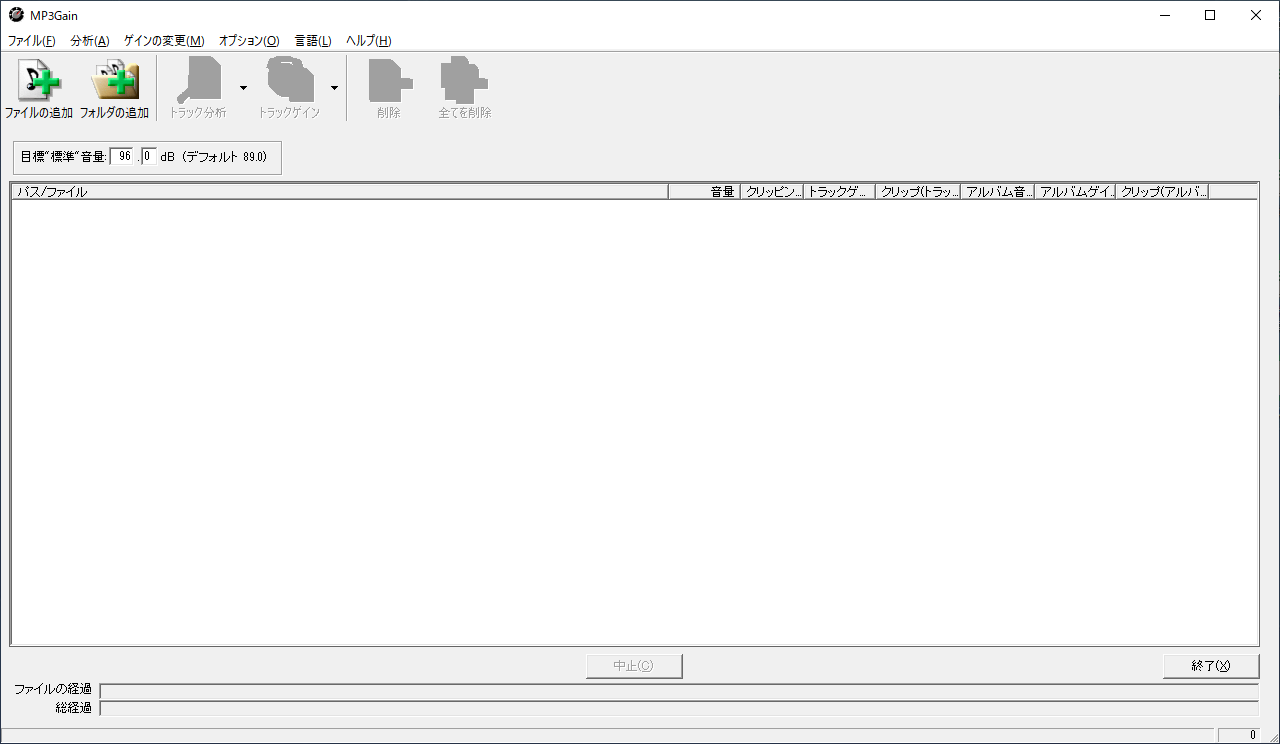Close the MP3Gain window
The image size is (1280, 744).
(1256, 15)
